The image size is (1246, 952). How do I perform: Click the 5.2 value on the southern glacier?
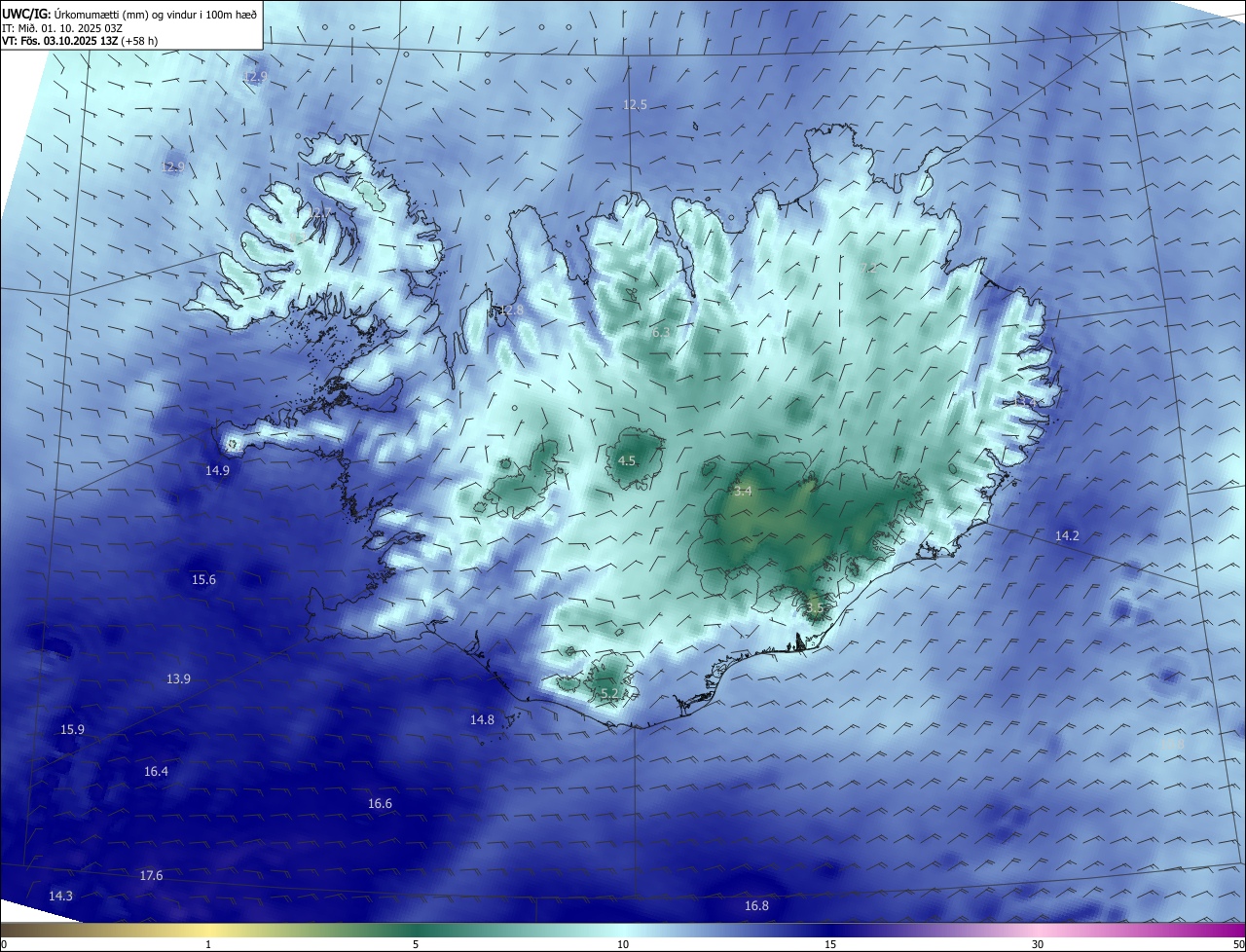pyautogui.click(x=609, y=694)
